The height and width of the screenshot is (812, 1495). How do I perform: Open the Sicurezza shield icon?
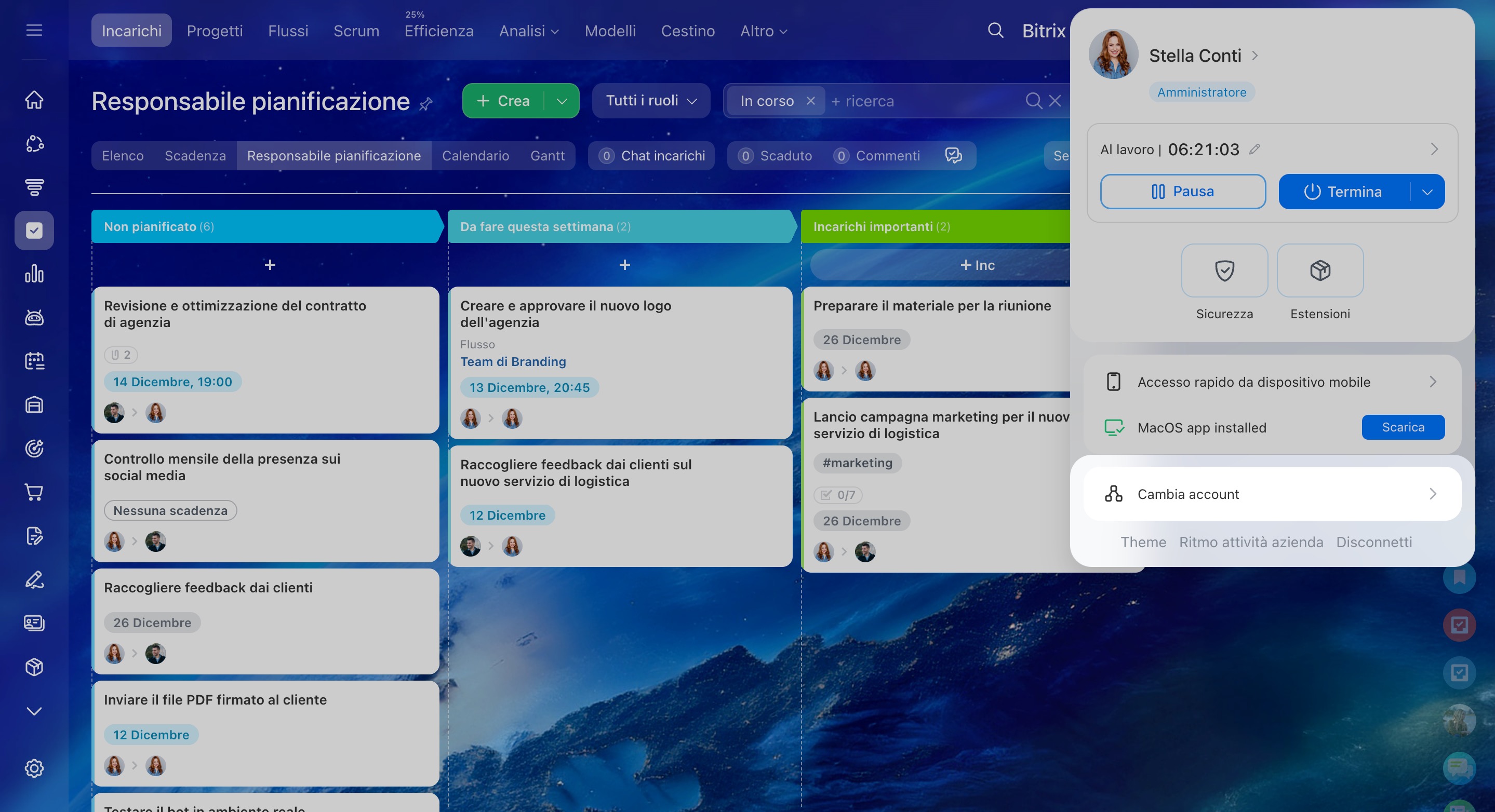click(x=1224, y=270)
